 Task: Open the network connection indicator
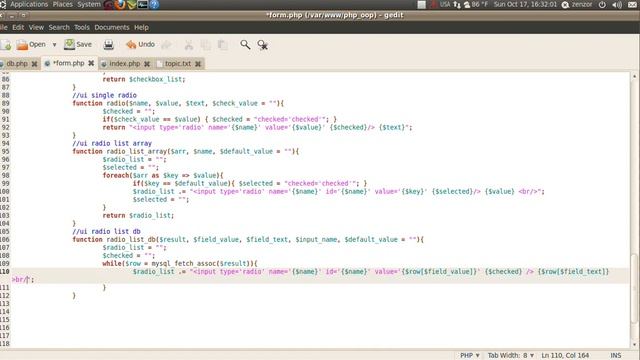[457, 5]
